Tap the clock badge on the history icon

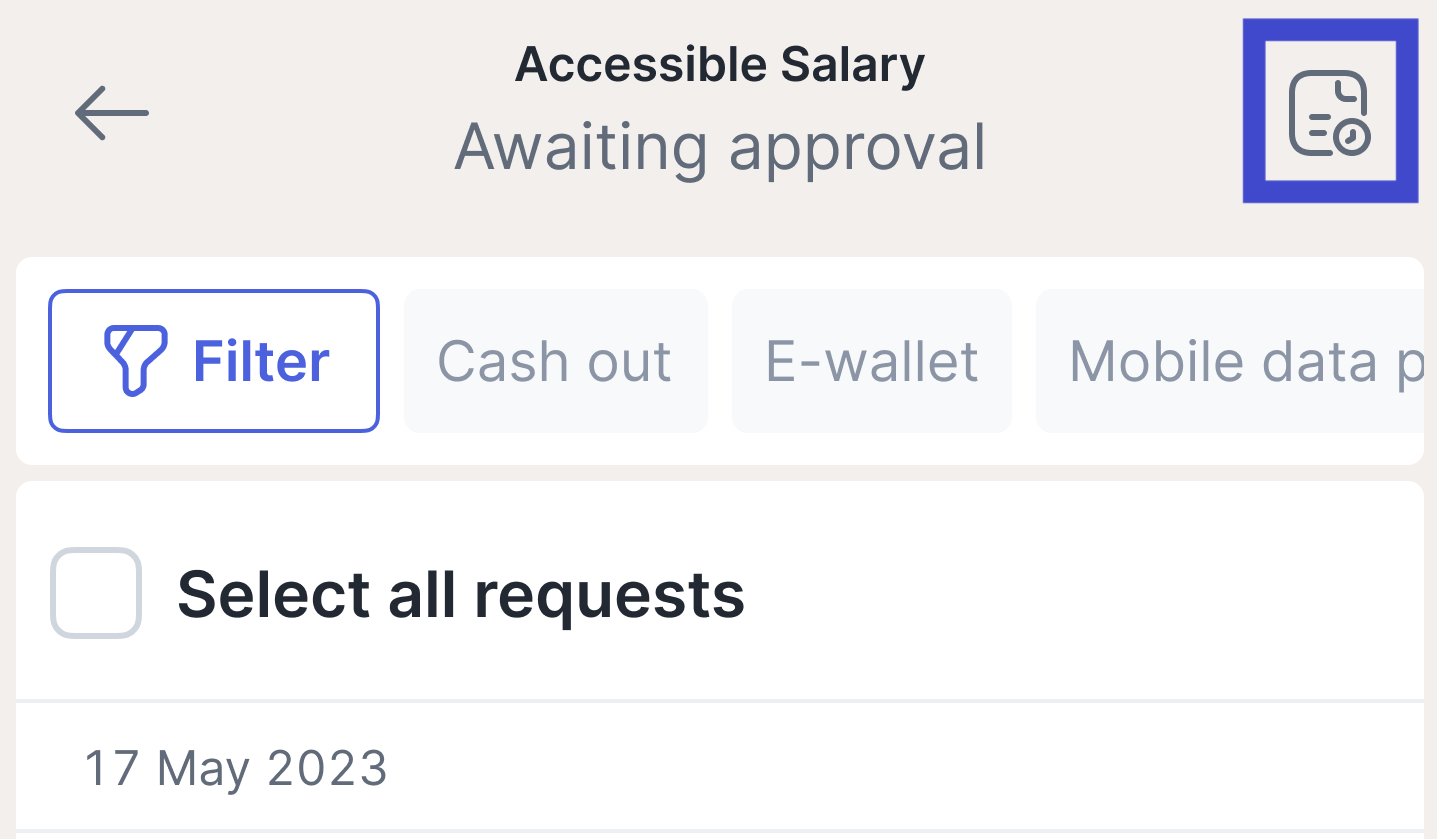click(x=1352, y=137)
